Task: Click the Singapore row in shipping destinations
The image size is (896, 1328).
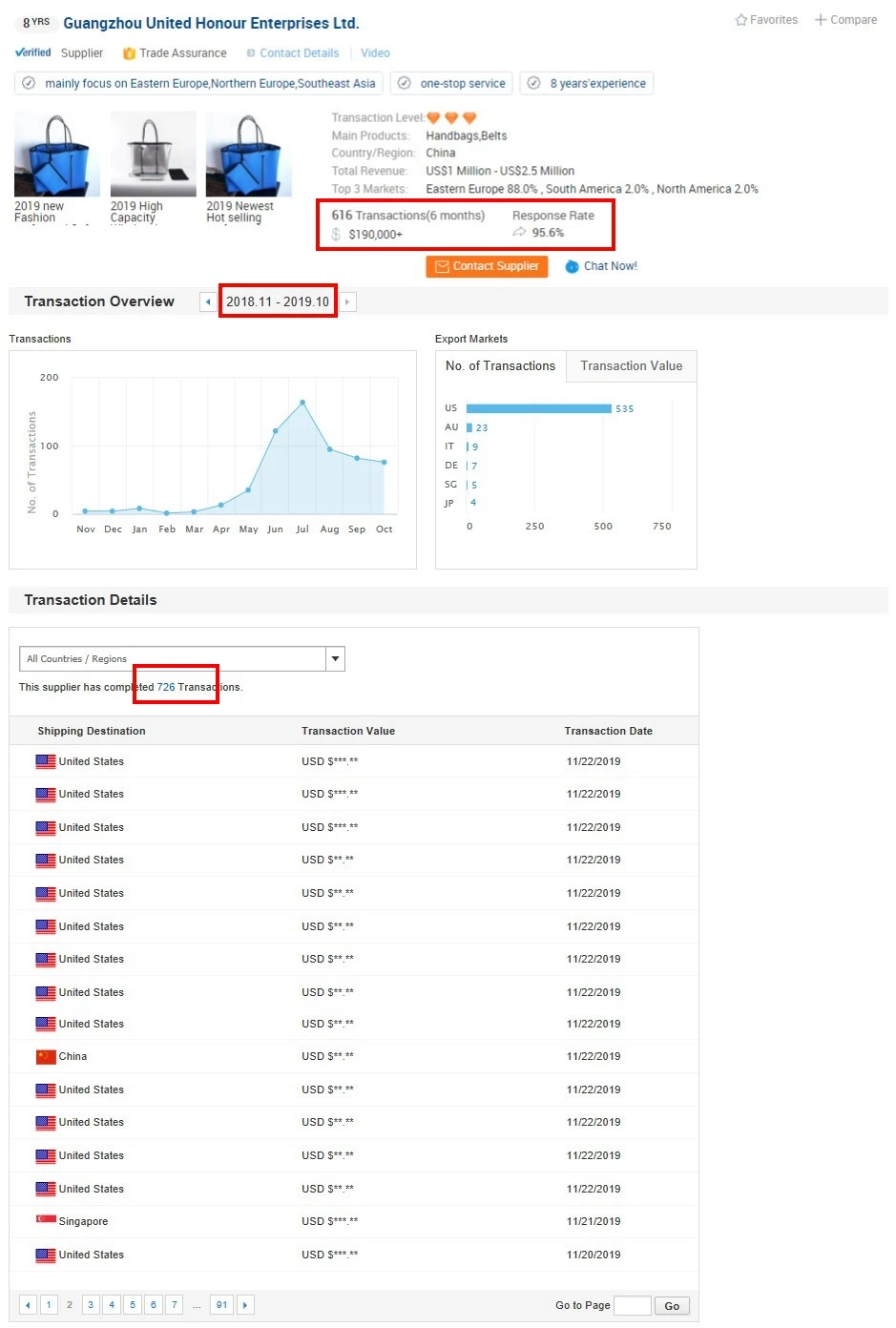Action: click(354, 1222)
